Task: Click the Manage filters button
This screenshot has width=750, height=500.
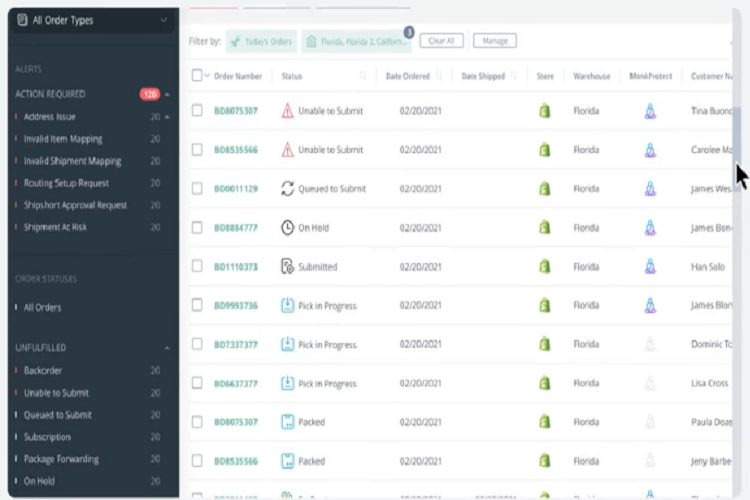Action: pyautogui.click(x=495, y=41)
